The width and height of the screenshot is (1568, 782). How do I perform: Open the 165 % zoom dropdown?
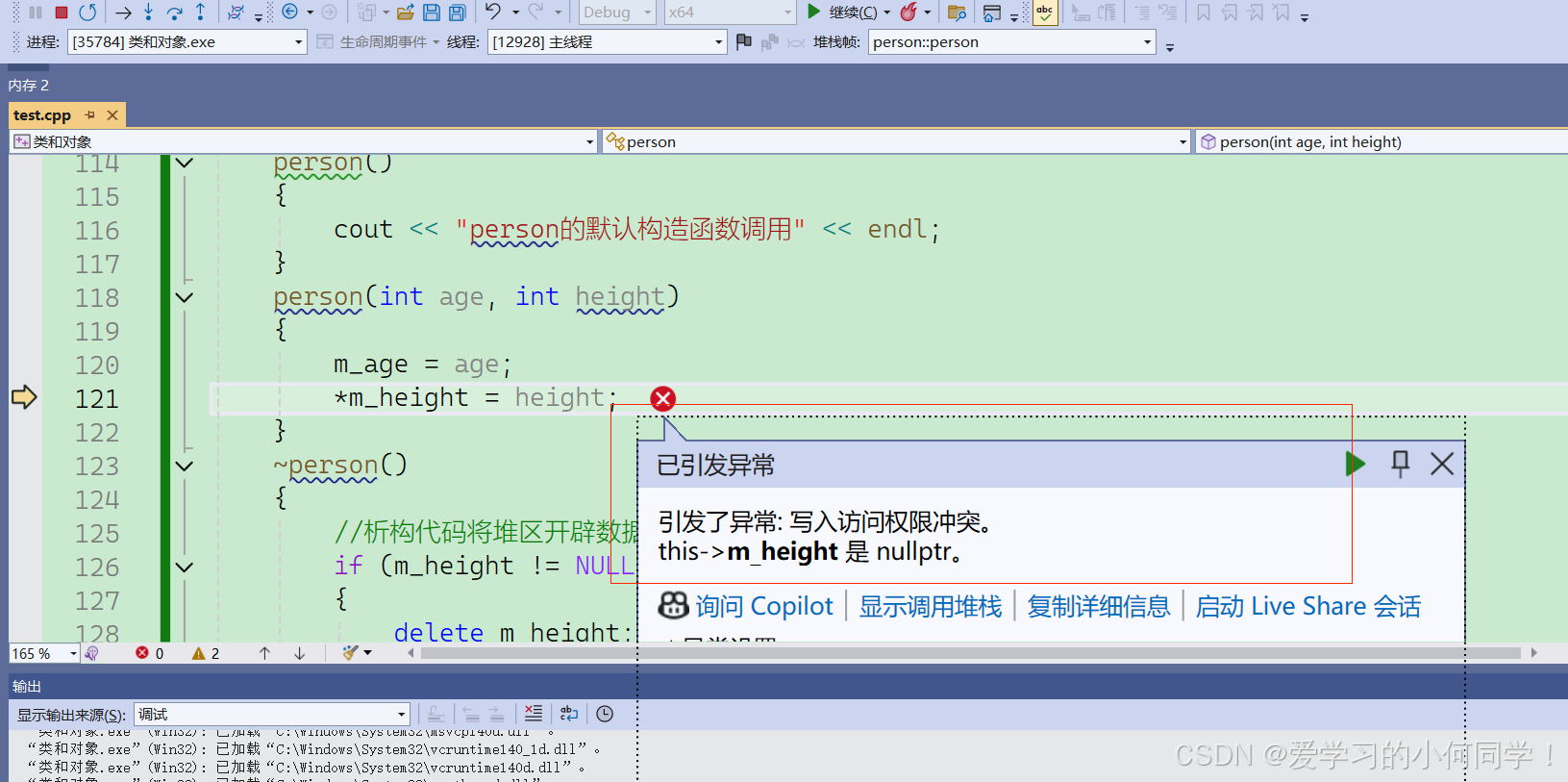44,653
